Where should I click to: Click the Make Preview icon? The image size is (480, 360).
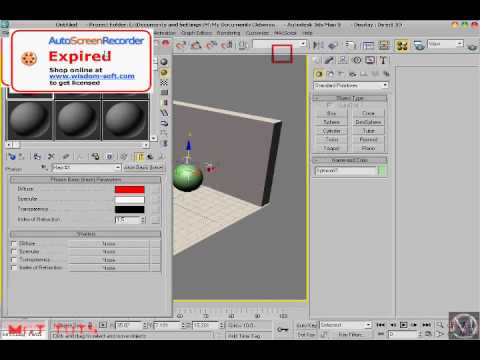pyautogui.click(x=164, y=113)
